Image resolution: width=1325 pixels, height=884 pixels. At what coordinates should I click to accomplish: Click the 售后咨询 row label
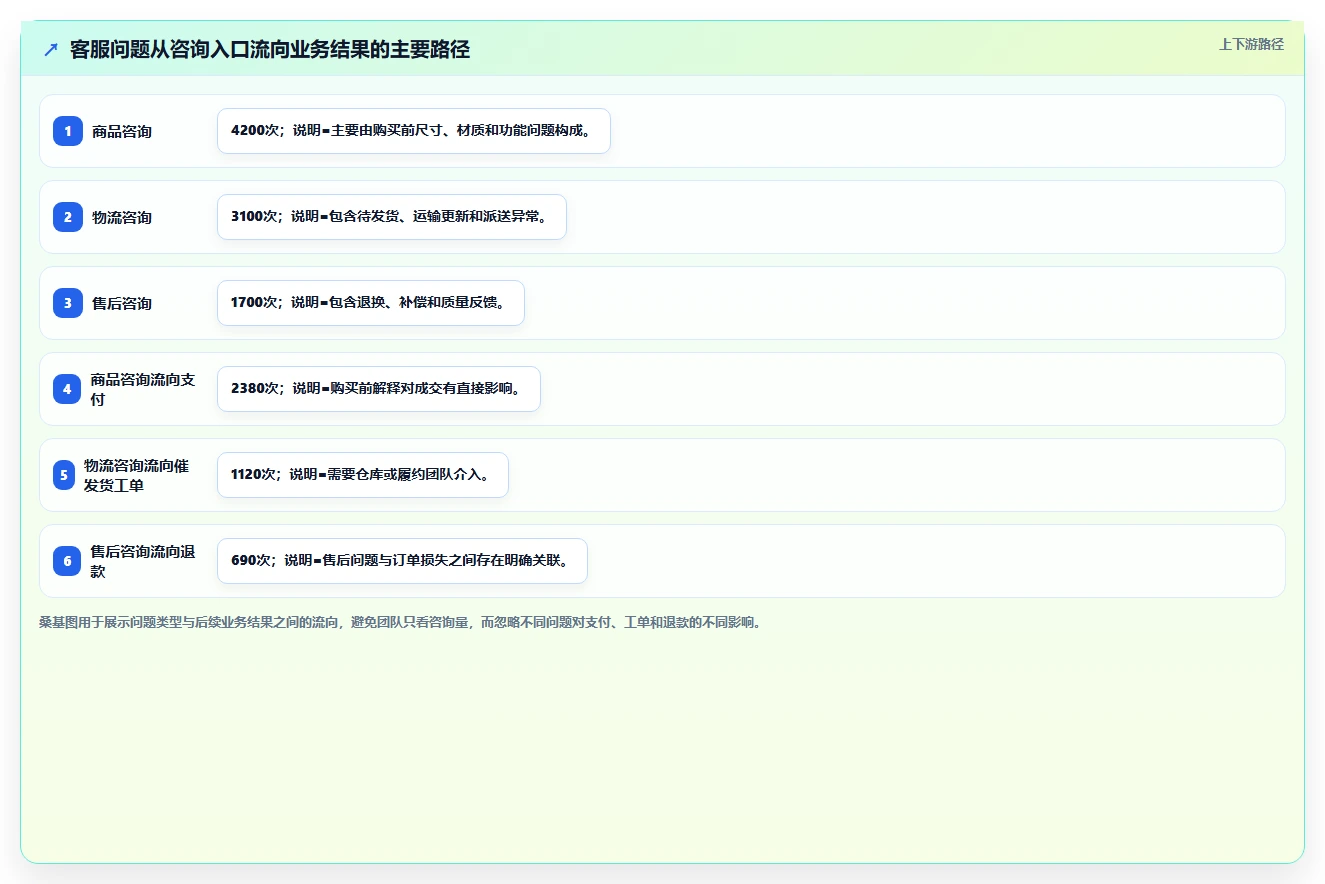122,303
